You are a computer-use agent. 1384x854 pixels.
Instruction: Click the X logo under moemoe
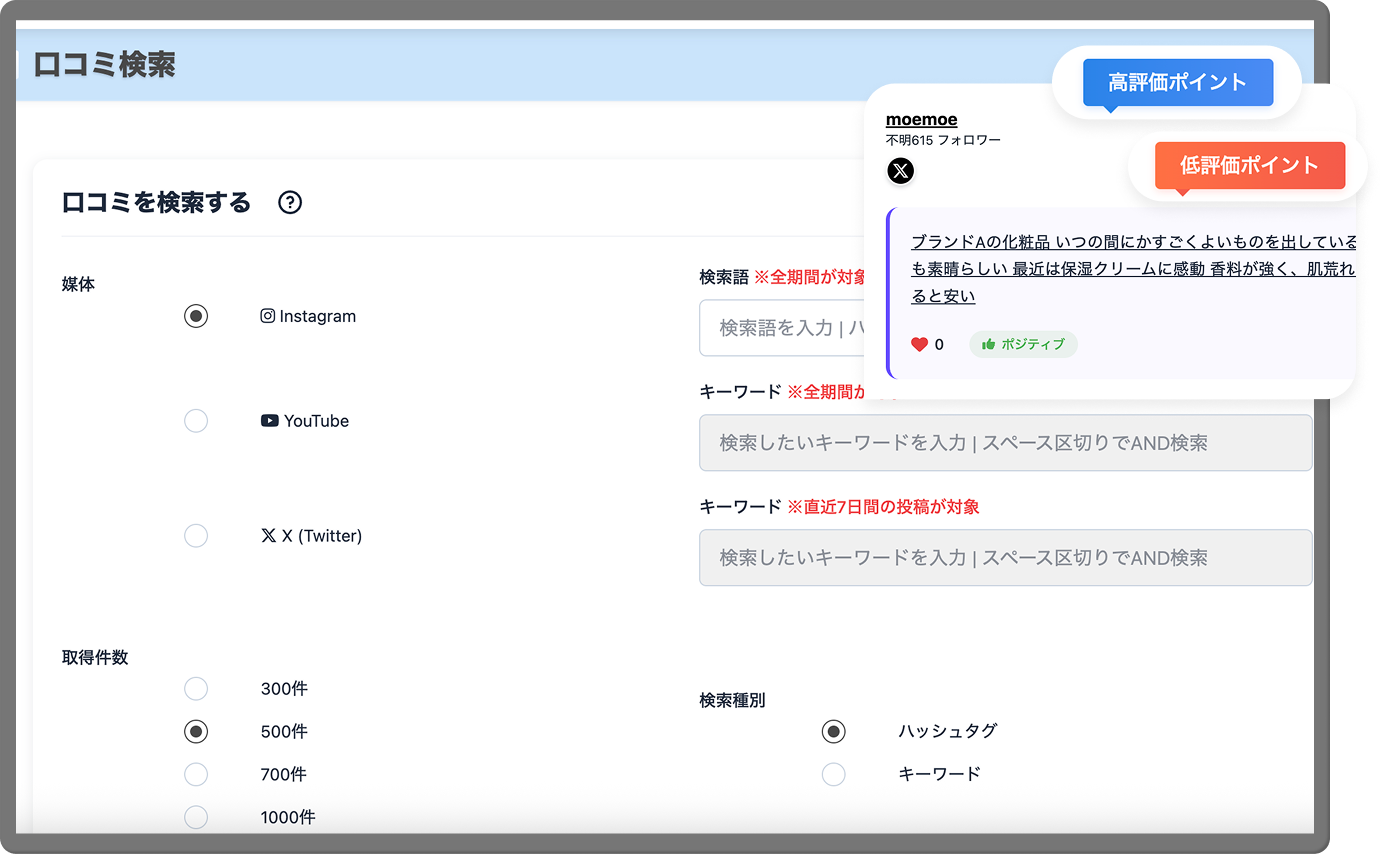click(x=900, y=171)
